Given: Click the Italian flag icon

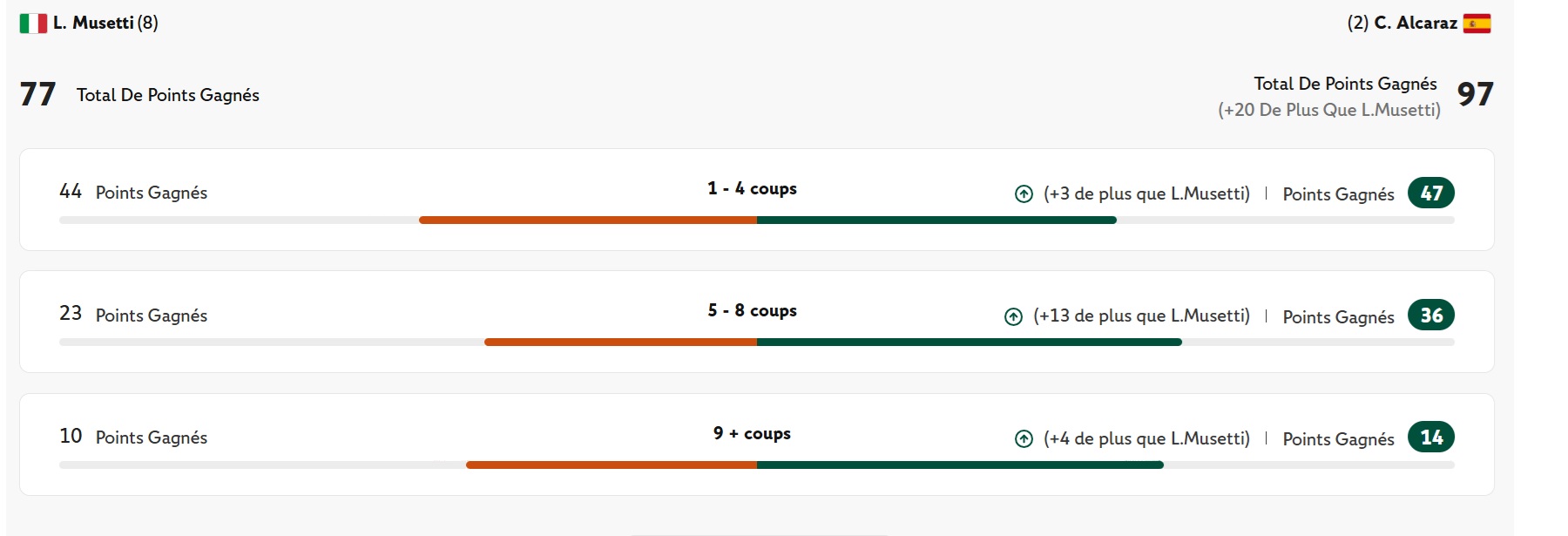Looking at the screenshot, I should point(33,24).
